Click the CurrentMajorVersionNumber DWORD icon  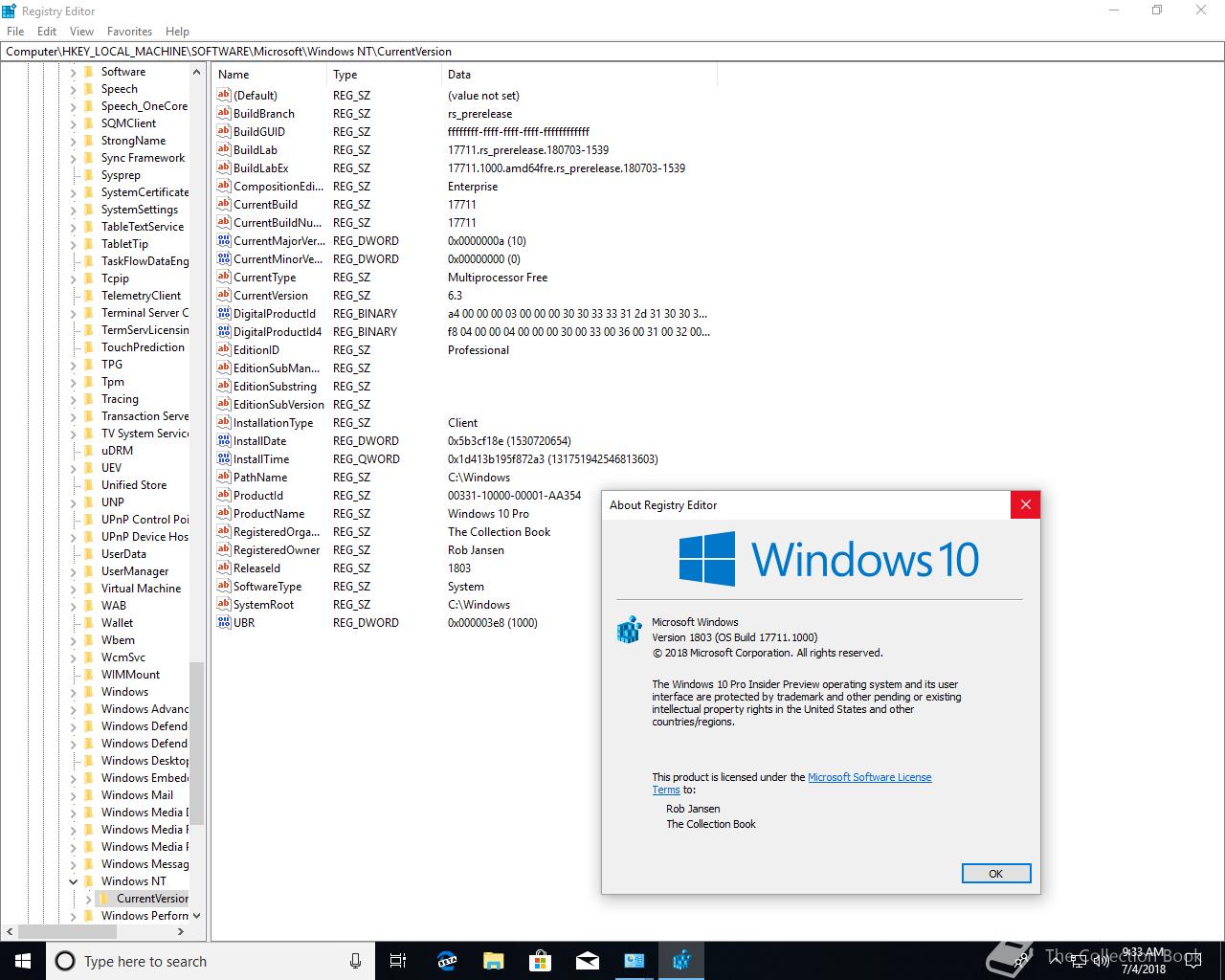tap(224, 241)
